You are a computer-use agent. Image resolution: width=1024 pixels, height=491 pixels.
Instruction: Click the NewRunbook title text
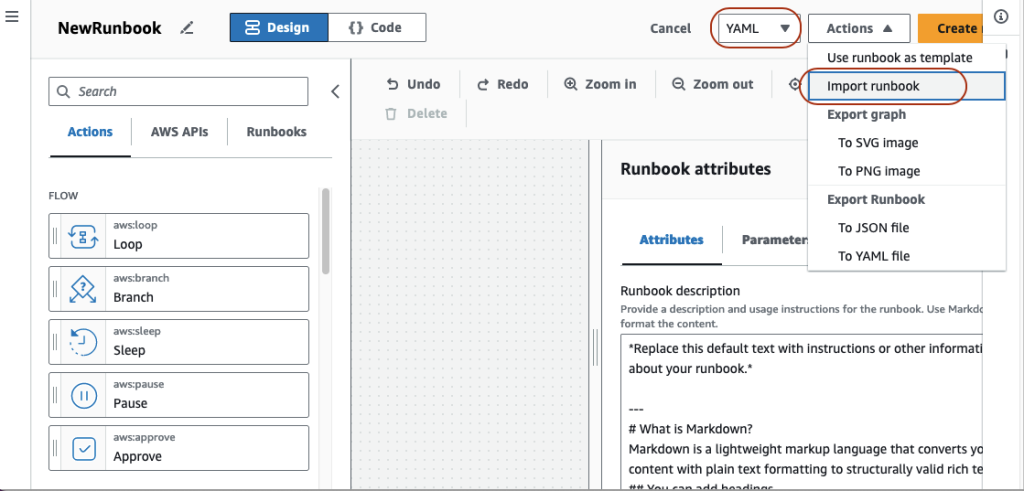pyautogui.click(x=110, y=28)
